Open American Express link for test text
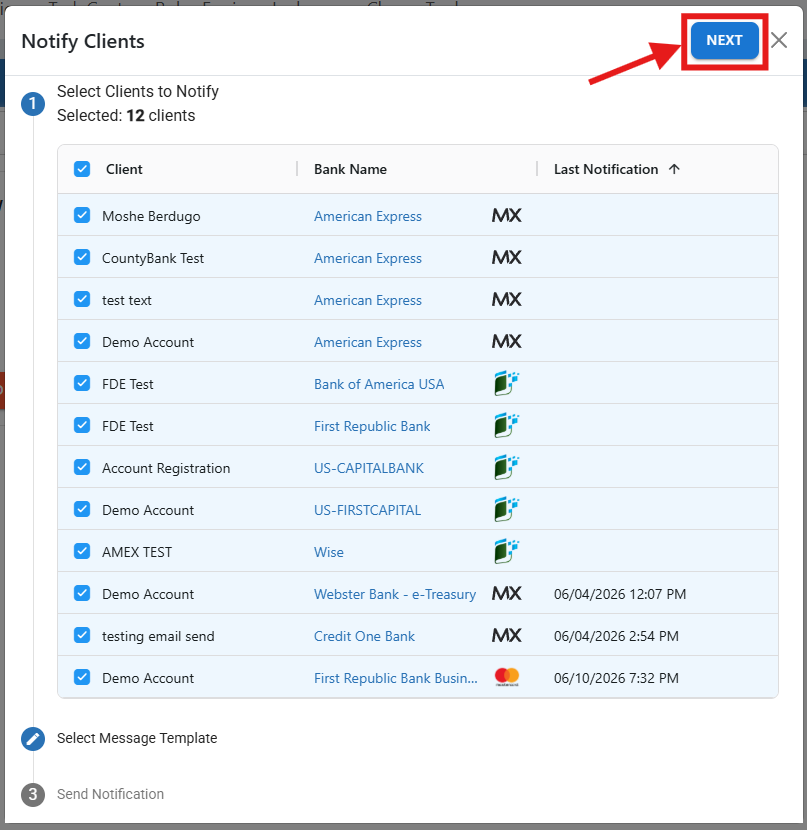 [x=368, y=300]
